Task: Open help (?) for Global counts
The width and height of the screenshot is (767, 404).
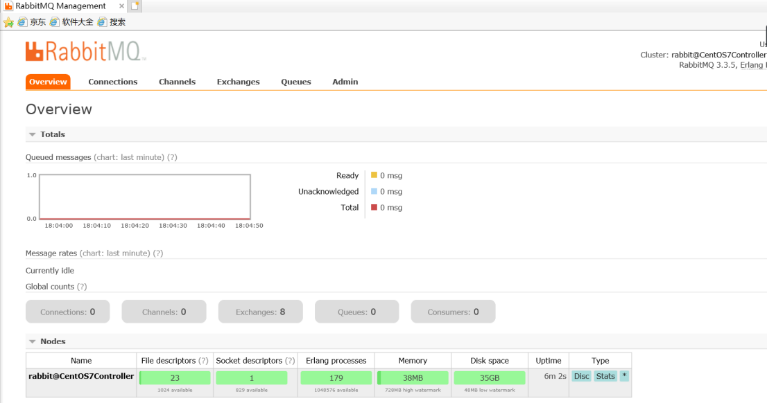Action: [82, 287]
